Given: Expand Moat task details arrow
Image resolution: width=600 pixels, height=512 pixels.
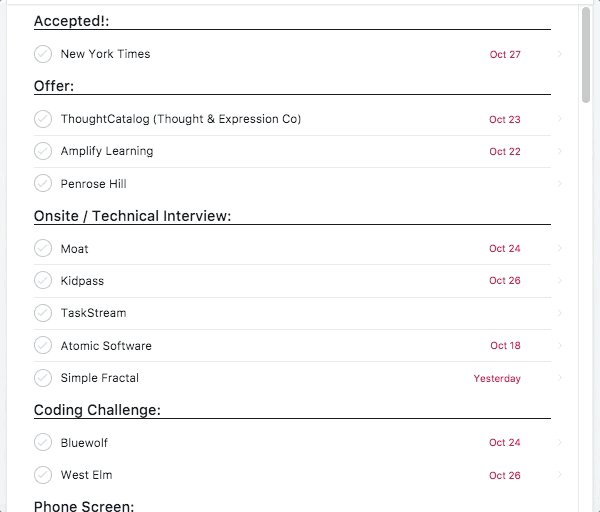Looking at the screenshot, I should click(560, 249).
